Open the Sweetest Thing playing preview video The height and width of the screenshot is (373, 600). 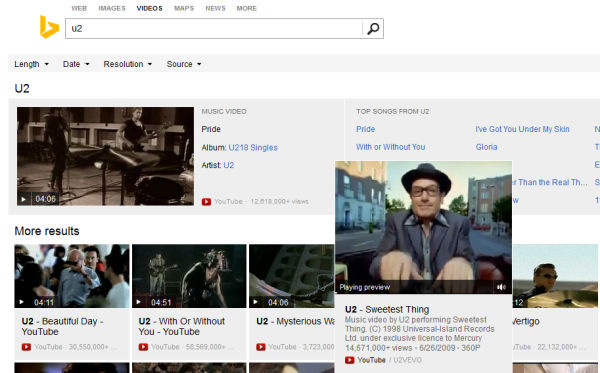[x=423, y=227]
